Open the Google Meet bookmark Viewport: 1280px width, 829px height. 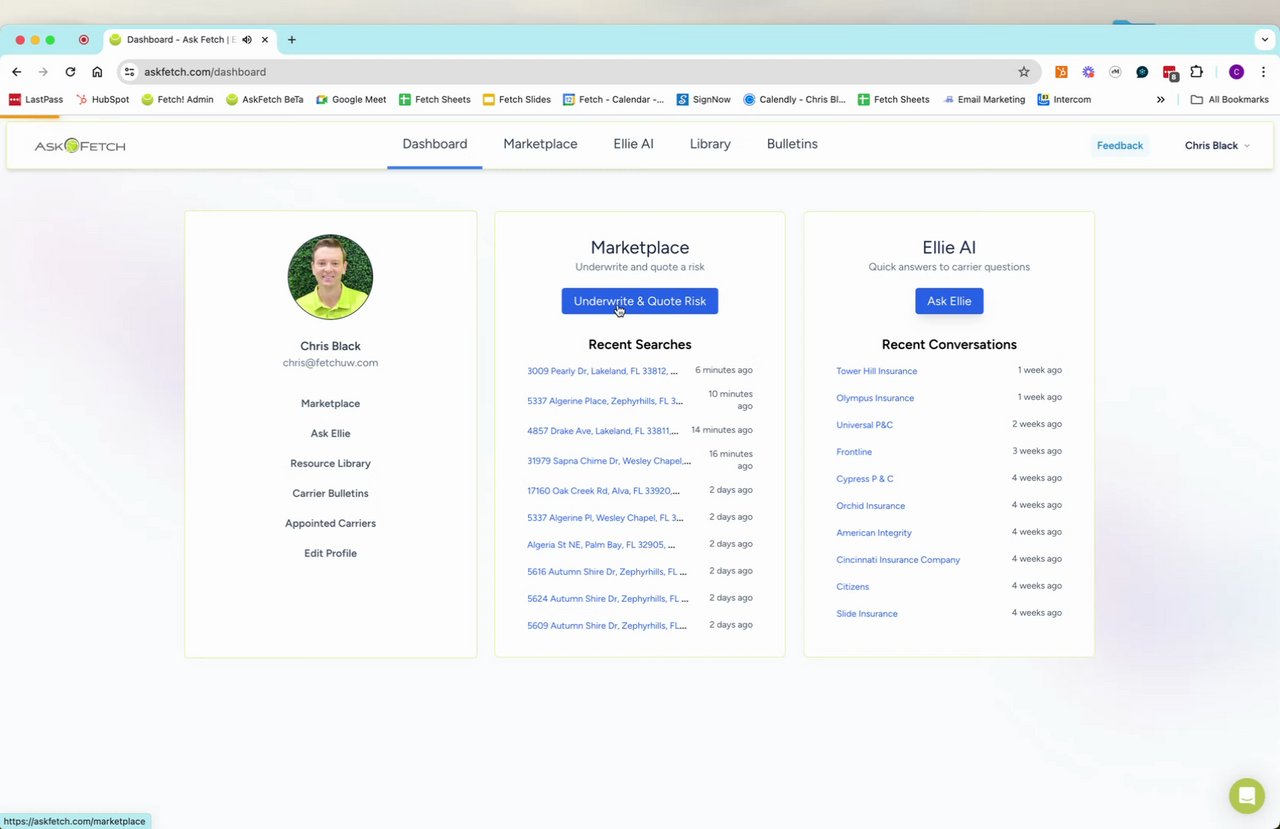[352, 100]
